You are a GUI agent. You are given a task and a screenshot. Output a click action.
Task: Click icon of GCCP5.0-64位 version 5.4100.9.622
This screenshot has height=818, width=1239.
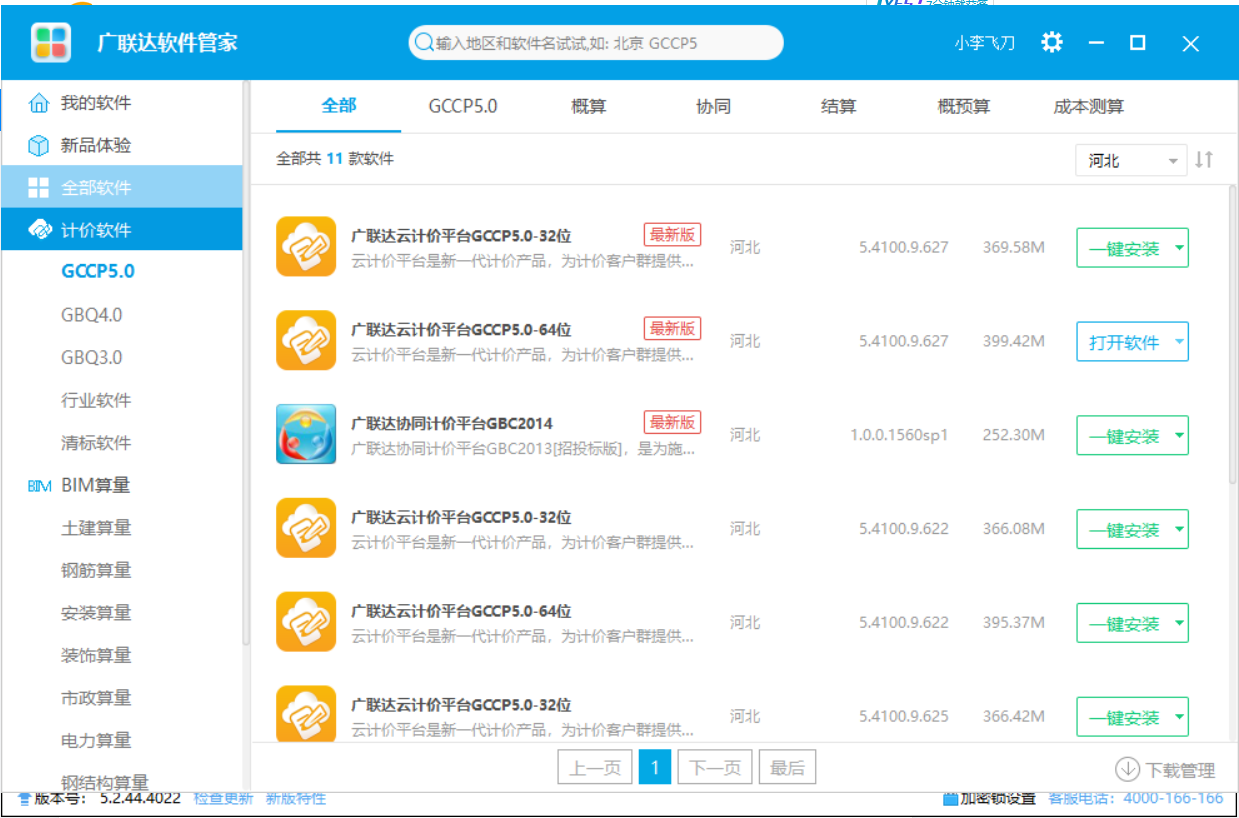(306, 622)
